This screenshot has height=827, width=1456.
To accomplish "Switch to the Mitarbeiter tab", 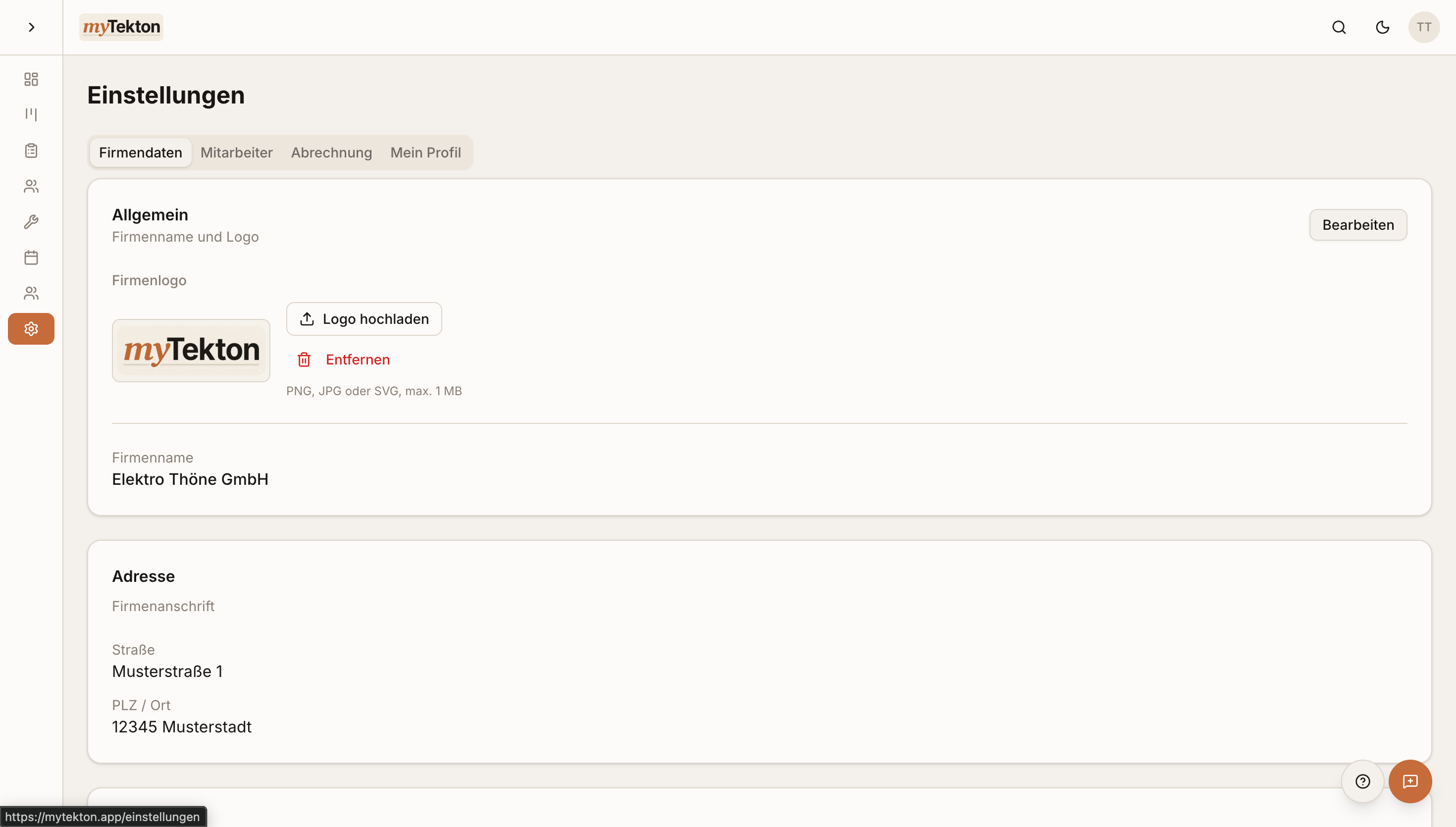I will (x=236, y=152).
